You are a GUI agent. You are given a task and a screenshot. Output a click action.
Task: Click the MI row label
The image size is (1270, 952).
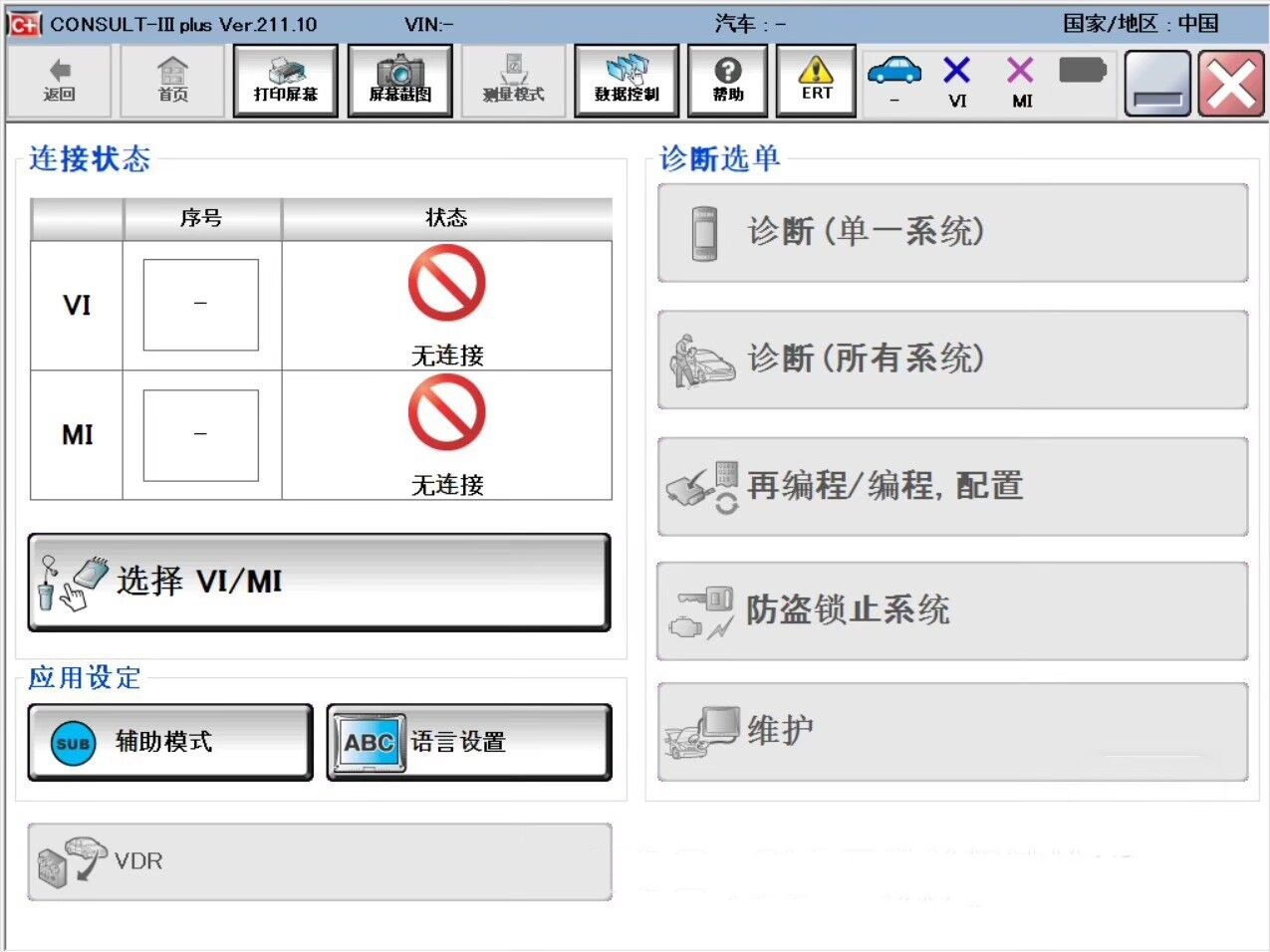(78, 435)
